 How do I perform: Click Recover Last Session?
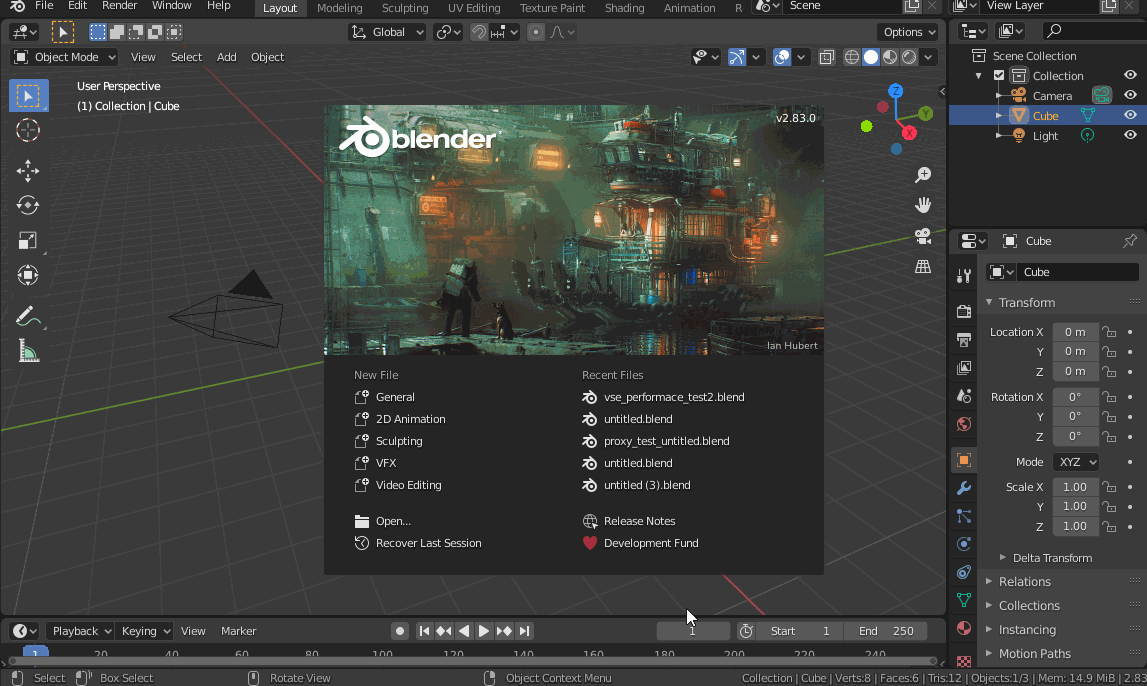[x=428, y=543]
